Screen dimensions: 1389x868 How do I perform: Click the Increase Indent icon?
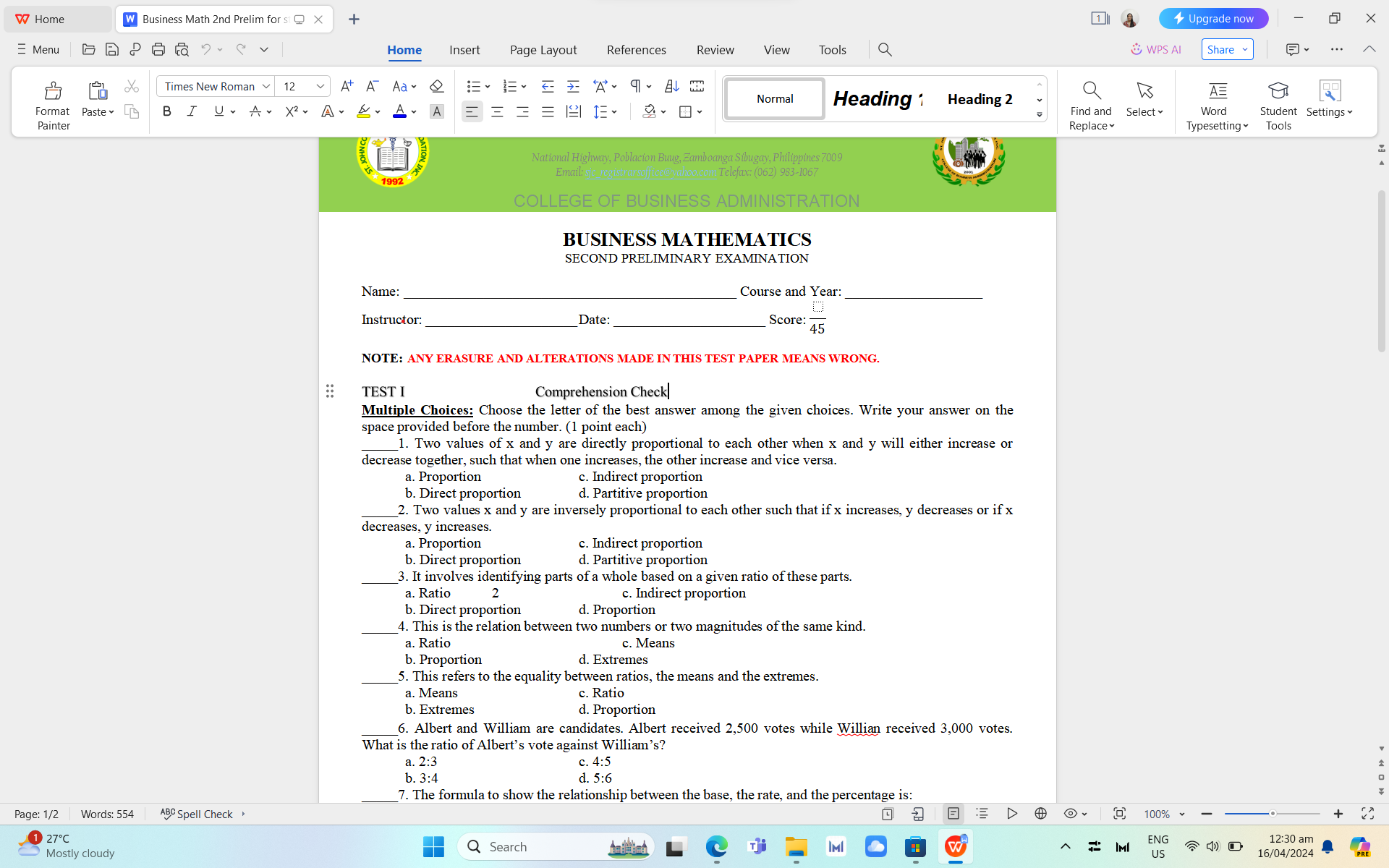click(x=573, y=86)
